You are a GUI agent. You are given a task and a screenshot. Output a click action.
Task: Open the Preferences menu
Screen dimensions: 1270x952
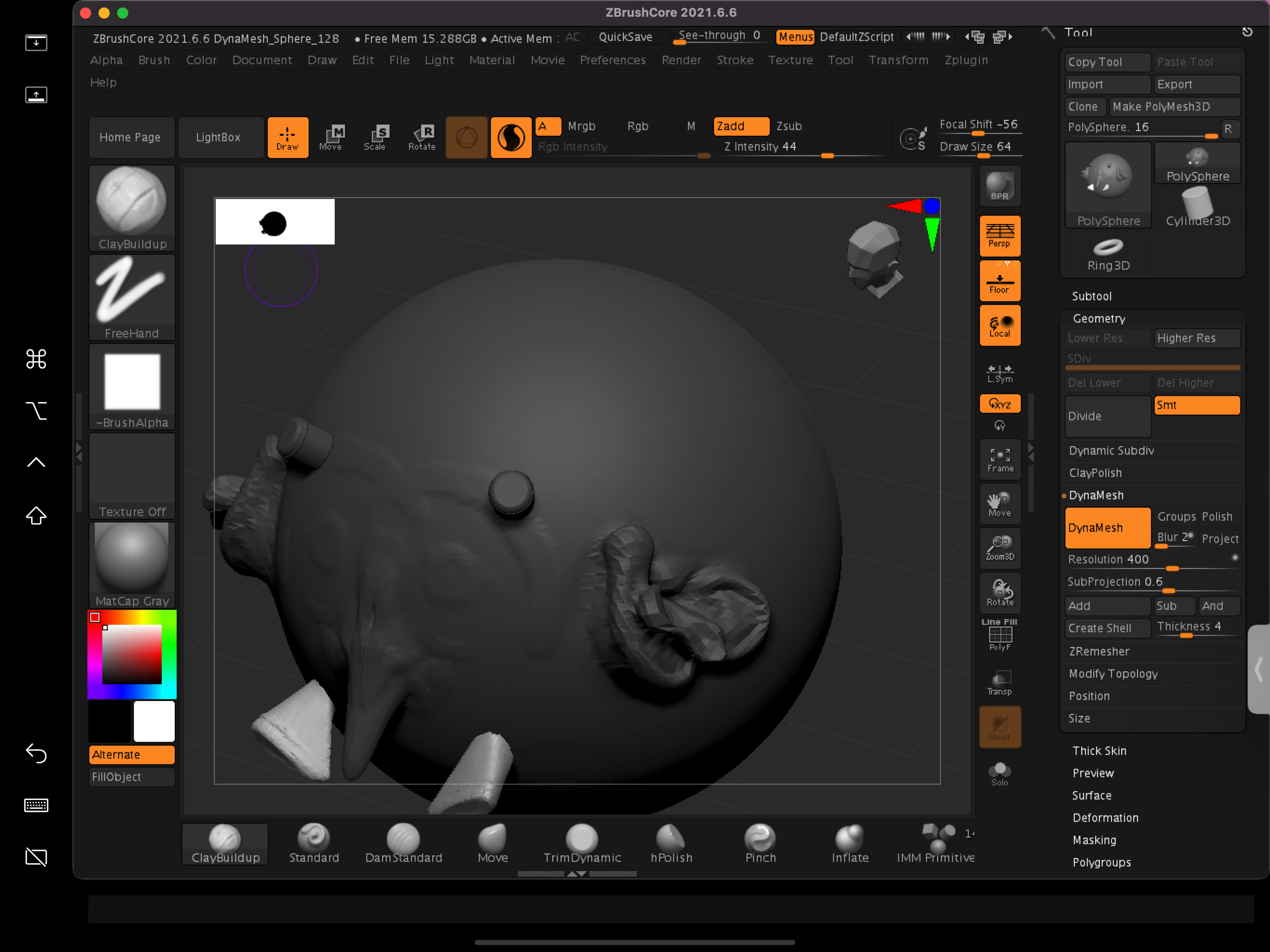[x=613, y=60]
